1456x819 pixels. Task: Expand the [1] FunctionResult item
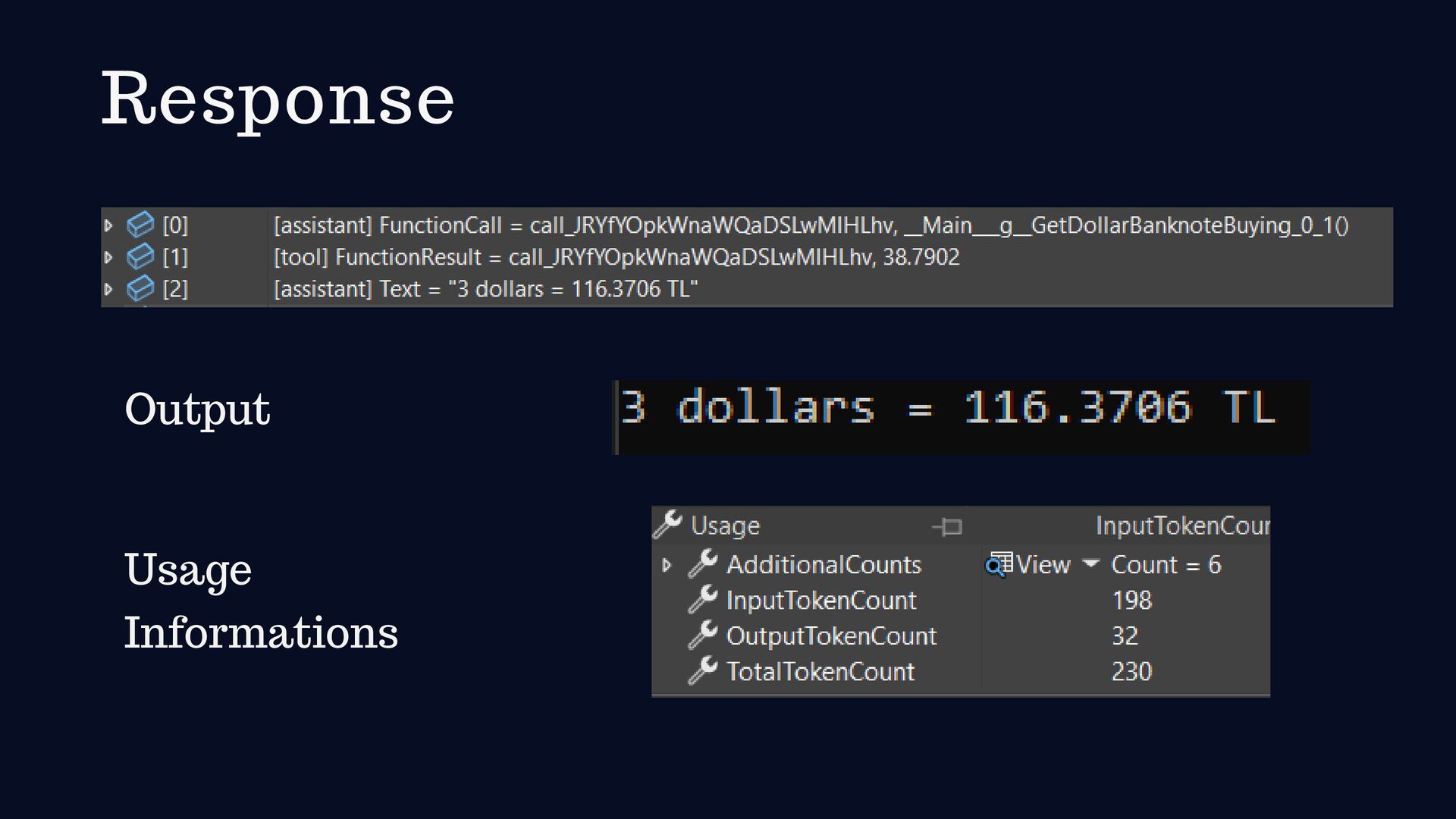[108, 257]
